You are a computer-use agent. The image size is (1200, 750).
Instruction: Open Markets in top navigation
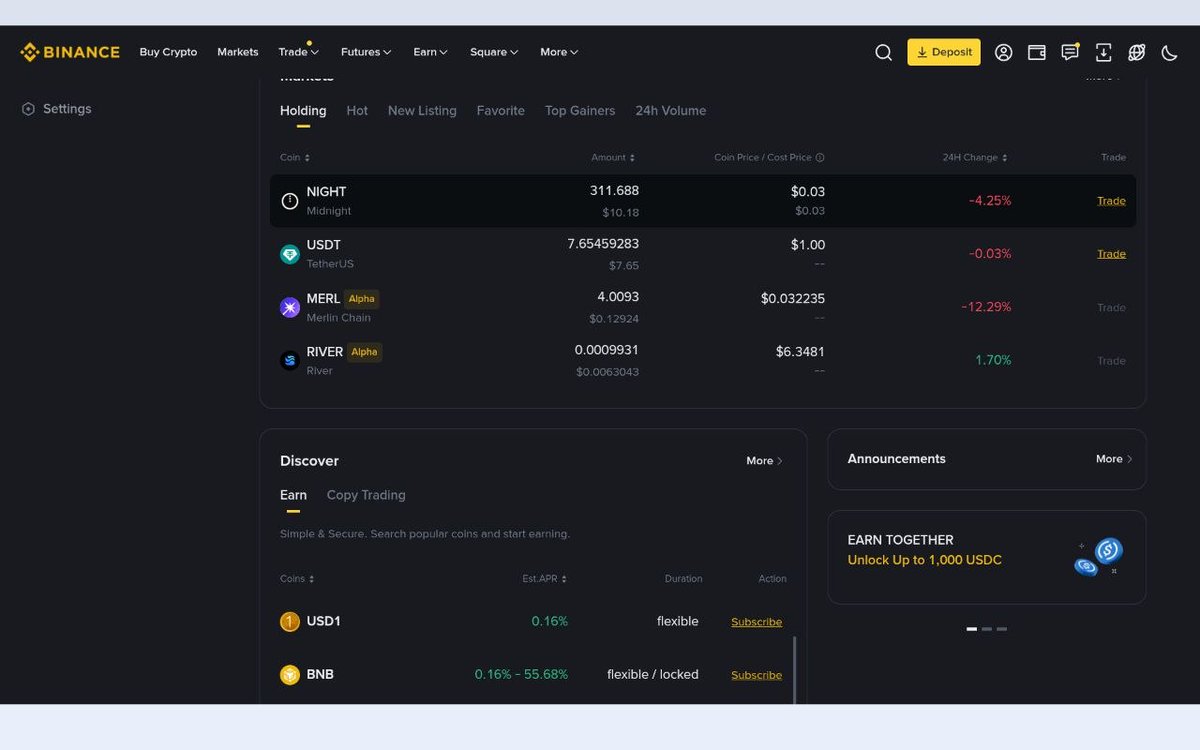point(238,52)
